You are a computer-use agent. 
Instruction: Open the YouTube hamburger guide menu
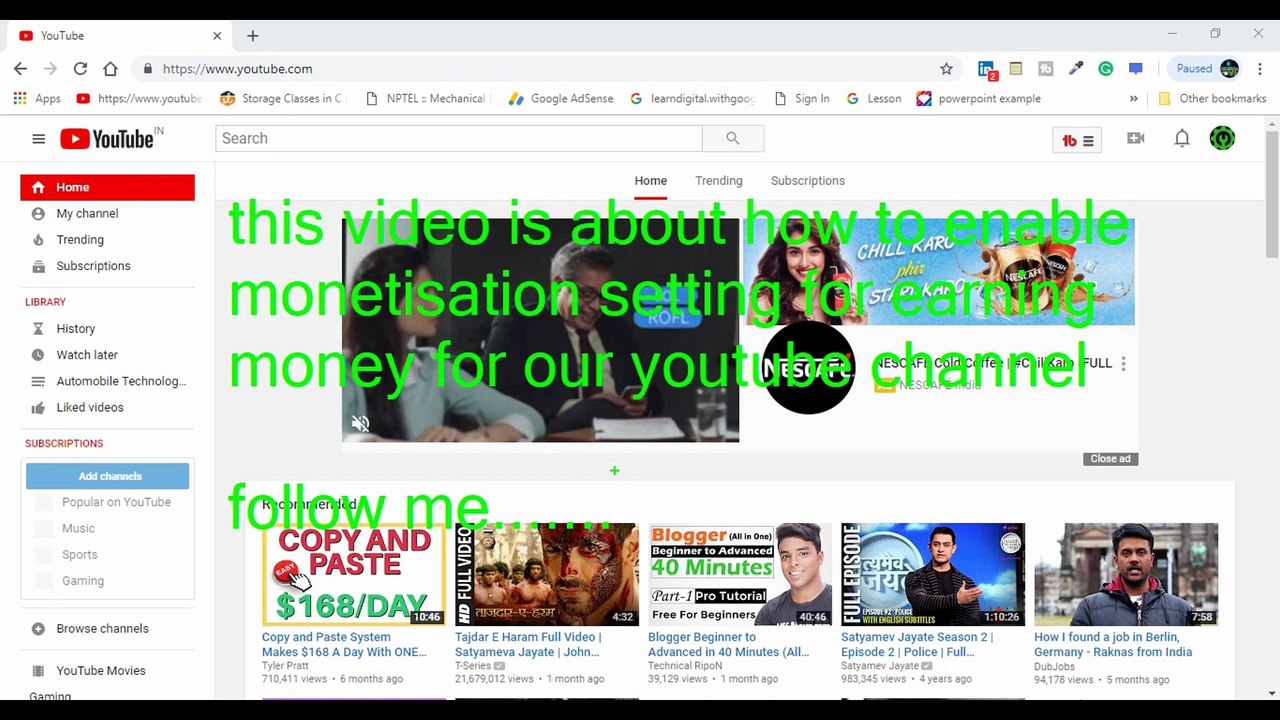tap(38, 139)
